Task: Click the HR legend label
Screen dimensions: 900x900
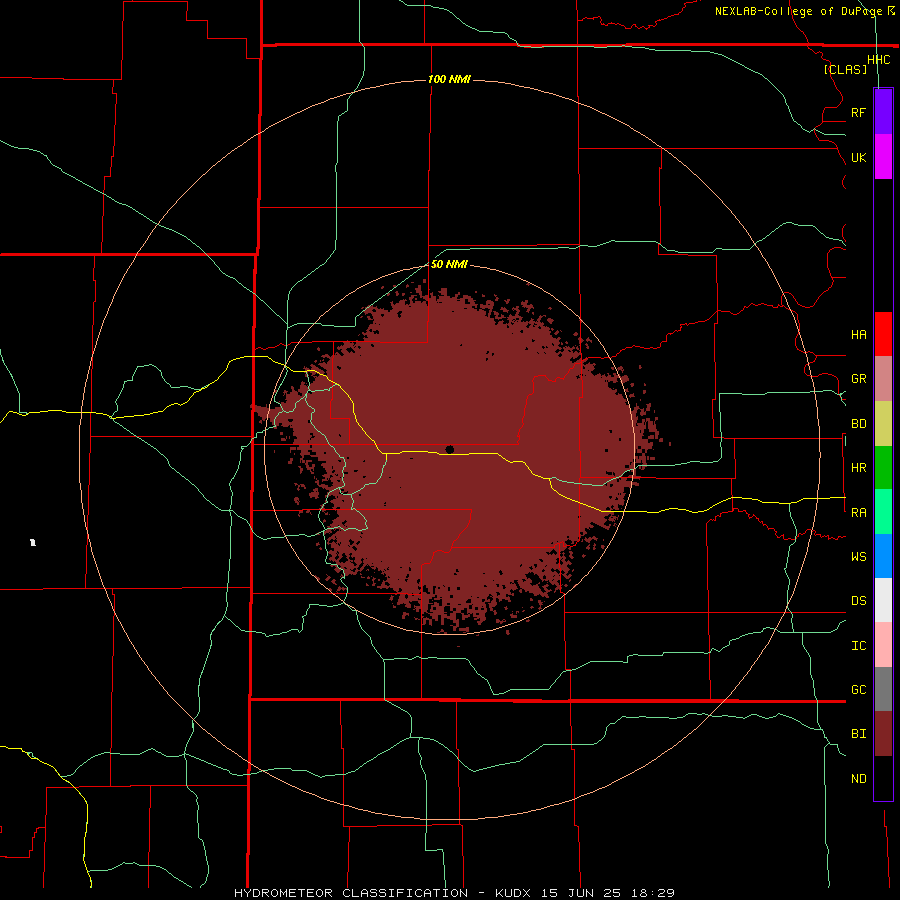Action: coord(858,468)
